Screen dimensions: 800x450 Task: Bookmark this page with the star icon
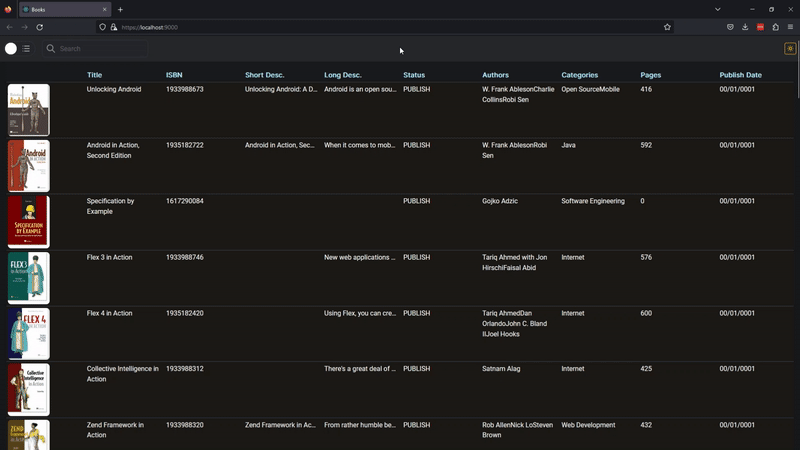coord(667,27)
